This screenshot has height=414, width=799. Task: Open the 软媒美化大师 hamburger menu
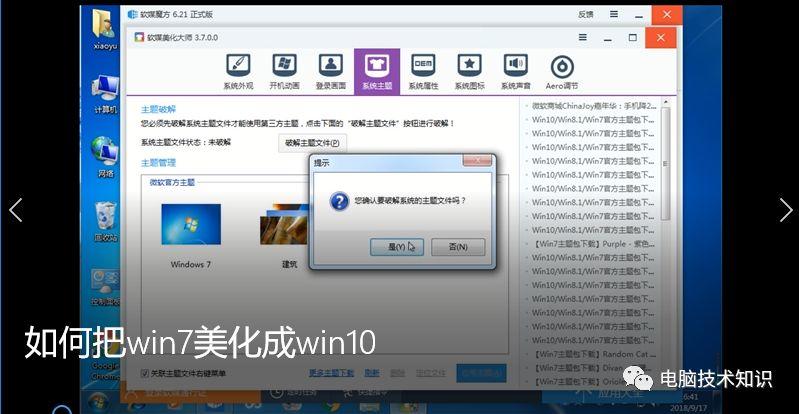[582, 37]
